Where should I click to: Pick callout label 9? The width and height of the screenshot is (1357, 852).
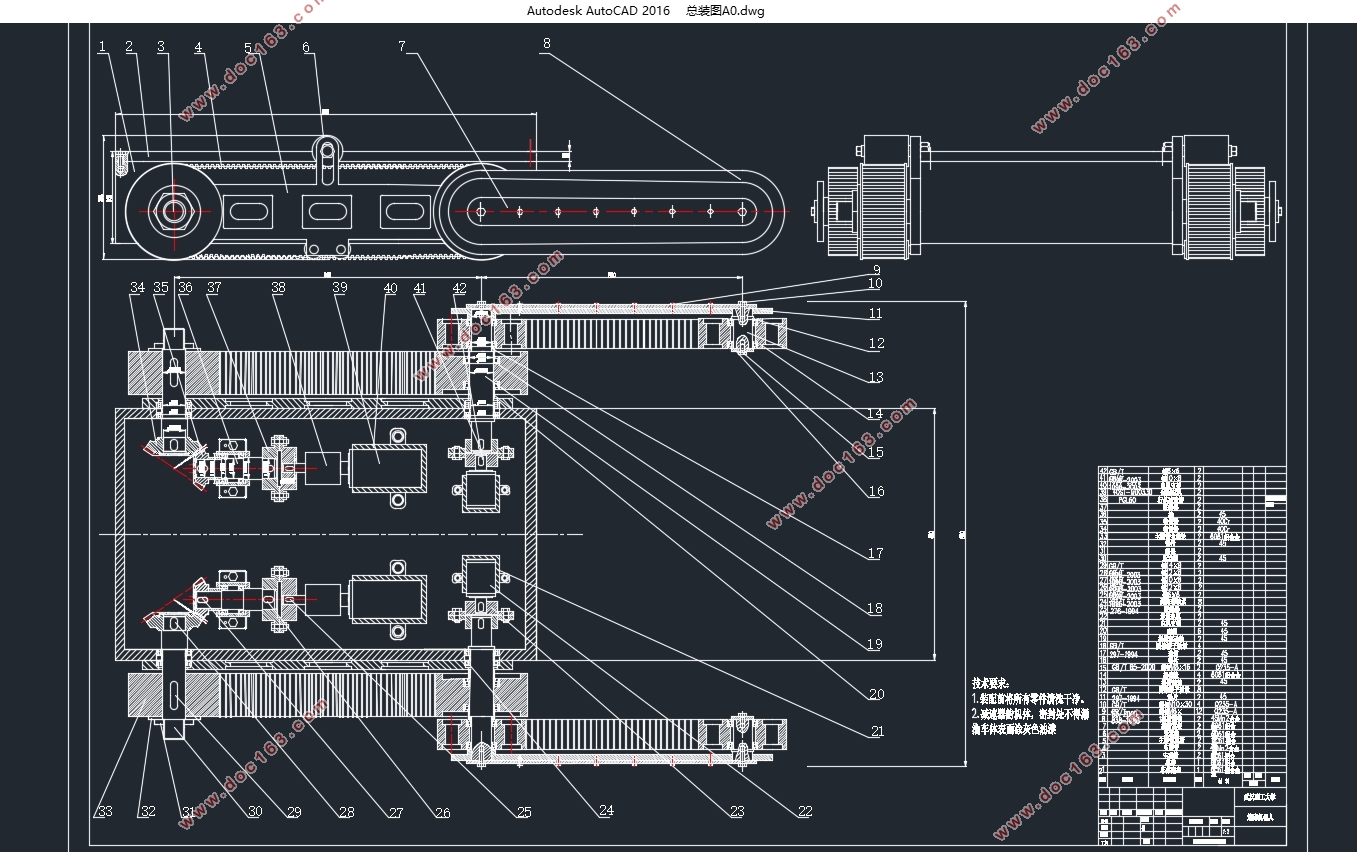click(x=876, y=269)
